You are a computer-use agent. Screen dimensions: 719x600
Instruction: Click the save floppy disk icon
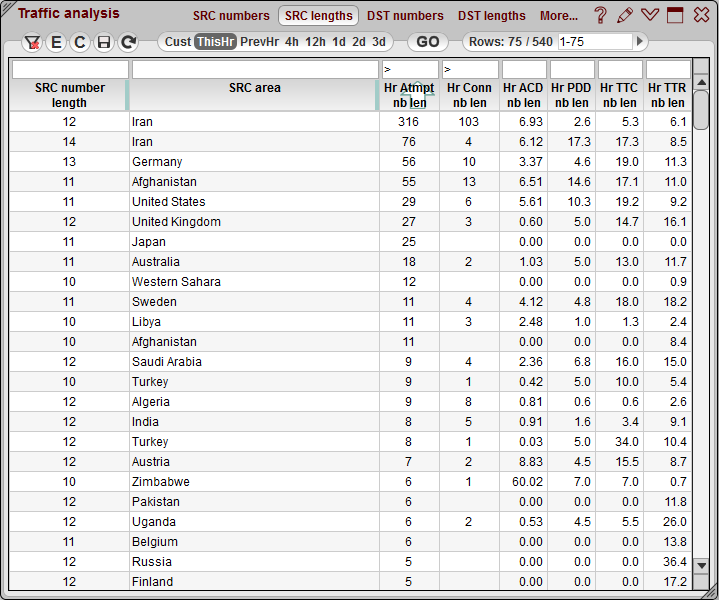[104, 42]
